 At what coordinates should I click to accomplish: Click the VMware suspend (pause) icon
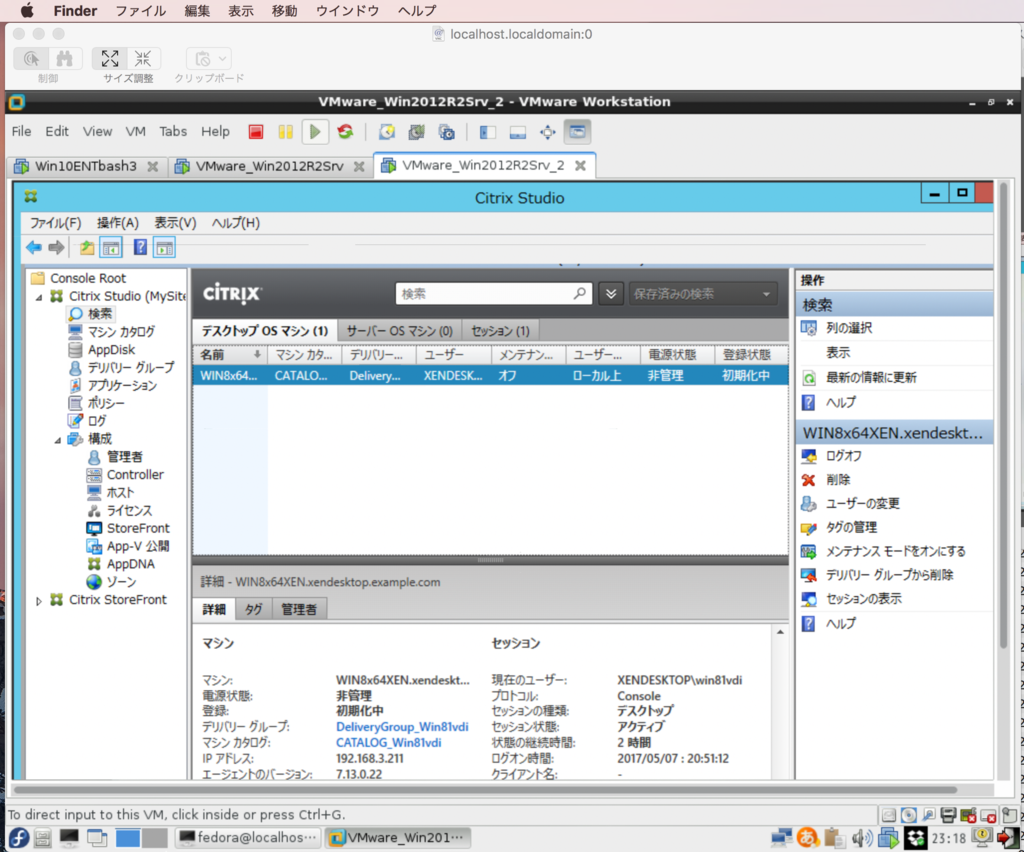coord(285,133)
